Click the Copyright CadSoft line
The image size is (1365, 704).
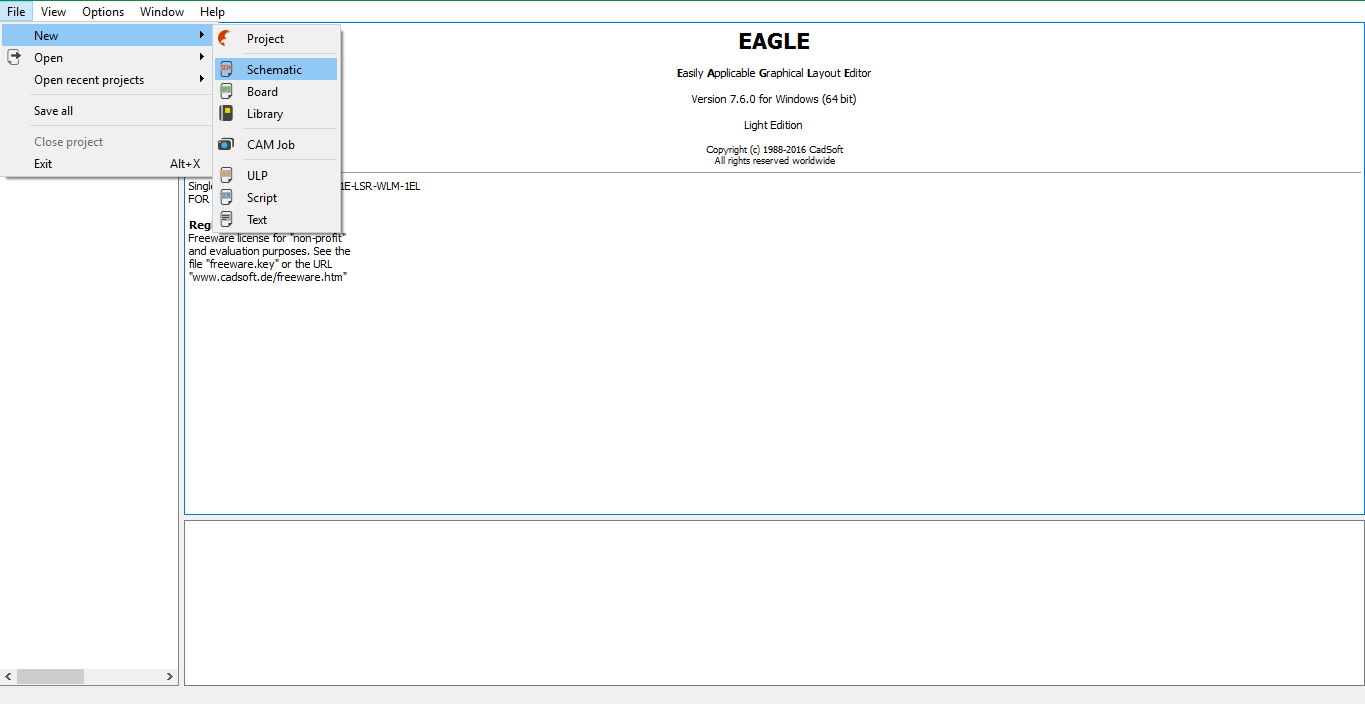pos(774,150)
